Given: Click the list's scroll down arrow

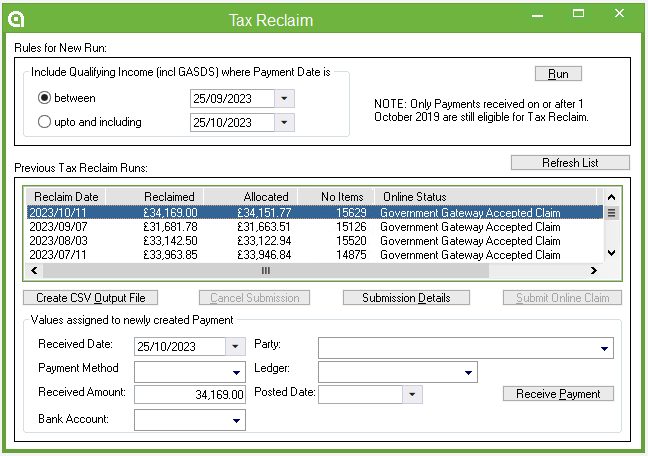Looking at the screenshot, I should click(x=612, y=253).
